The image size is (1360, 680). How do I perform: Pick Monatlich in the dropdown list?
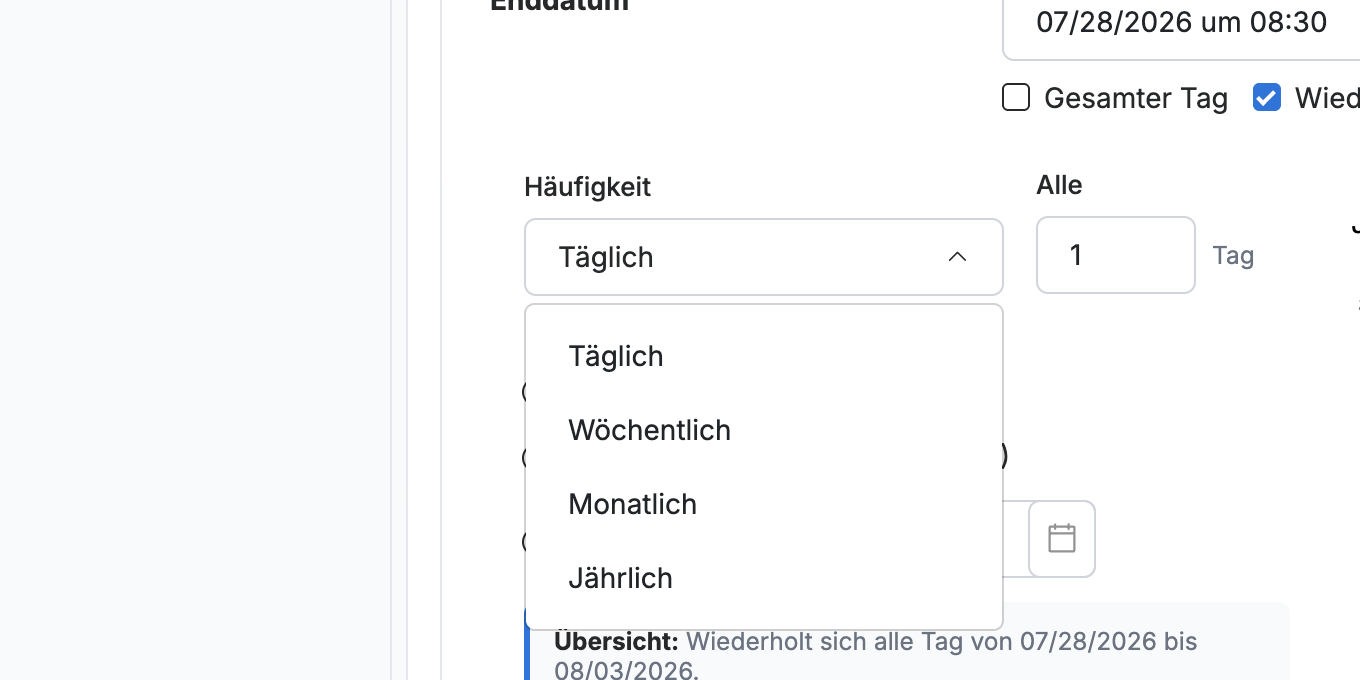764,504
